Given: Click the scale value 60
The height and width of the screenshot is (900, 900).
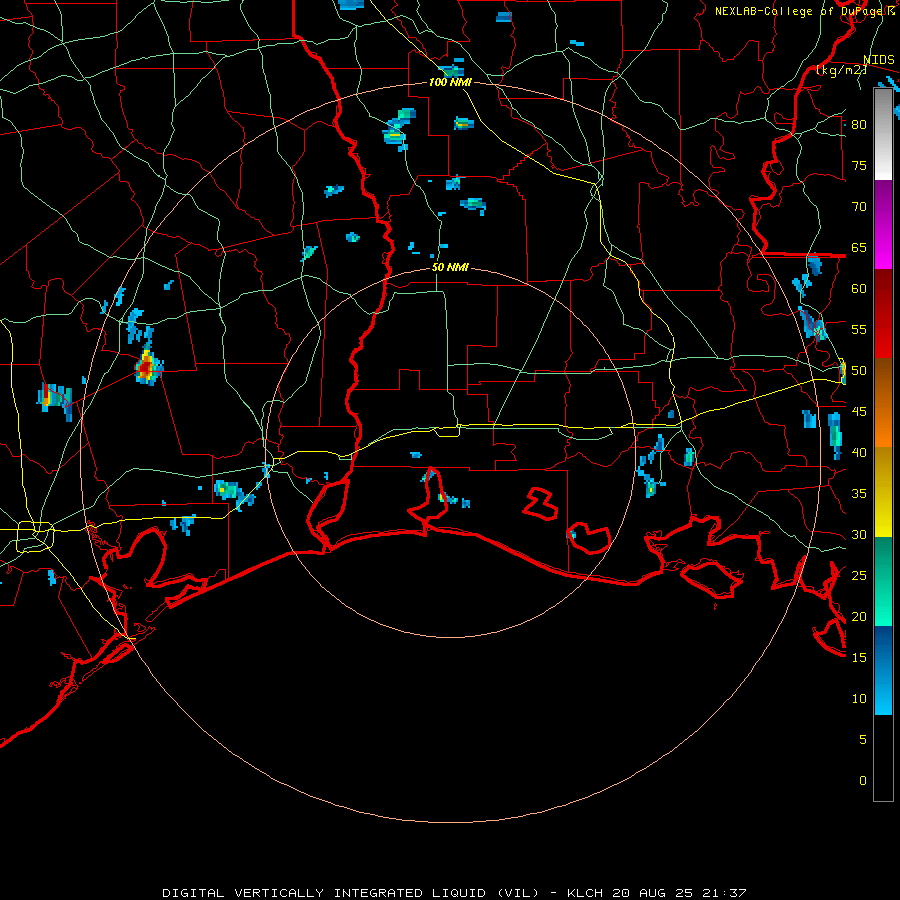Looking at the screenshot, I should (859, 289).
